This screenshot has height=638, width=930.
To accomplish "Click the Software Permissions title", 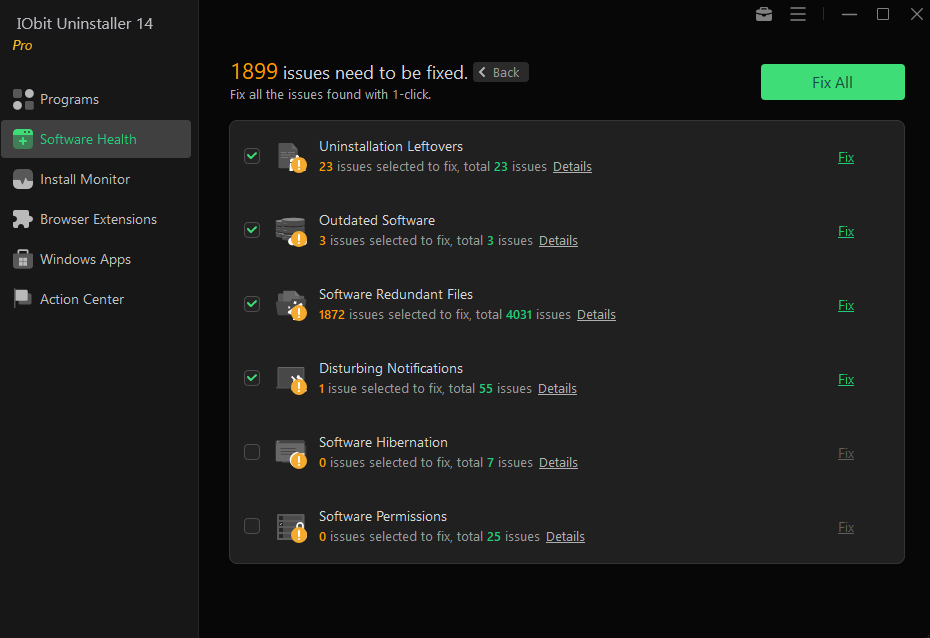I will point(383,517).
